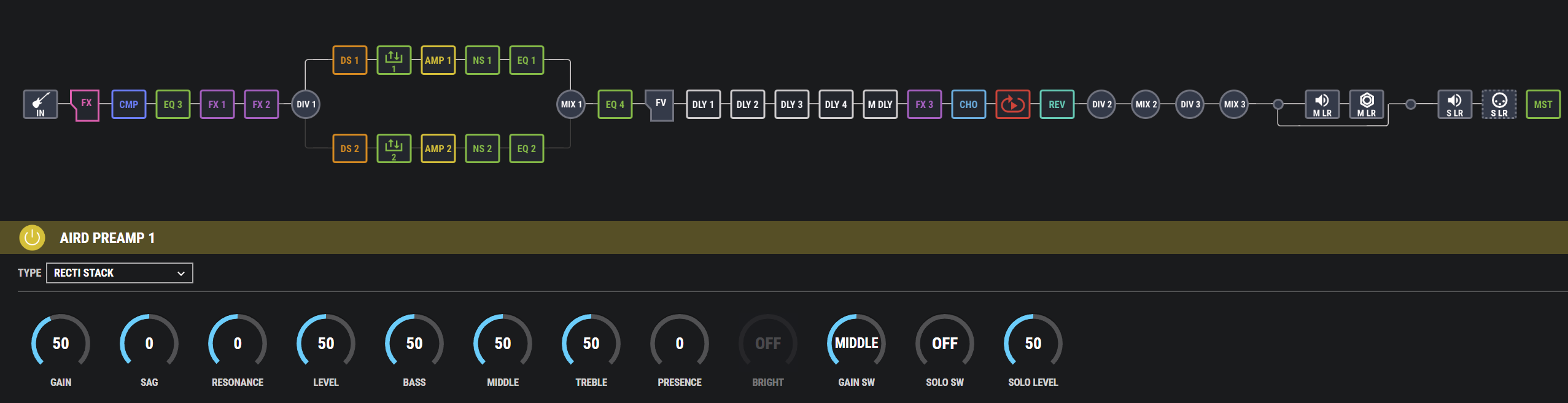Image resolution: width=1568 pixels, height=403 pixels.
Task: Select the CMP compressor block
Action: (x=129, y=104)
